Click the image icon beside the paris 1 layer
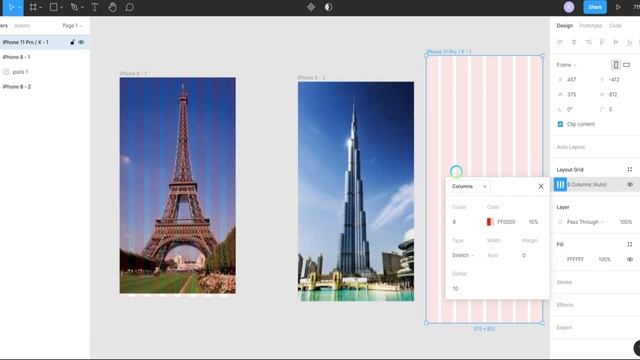The image size is (640, 360). tap(6, 72)
